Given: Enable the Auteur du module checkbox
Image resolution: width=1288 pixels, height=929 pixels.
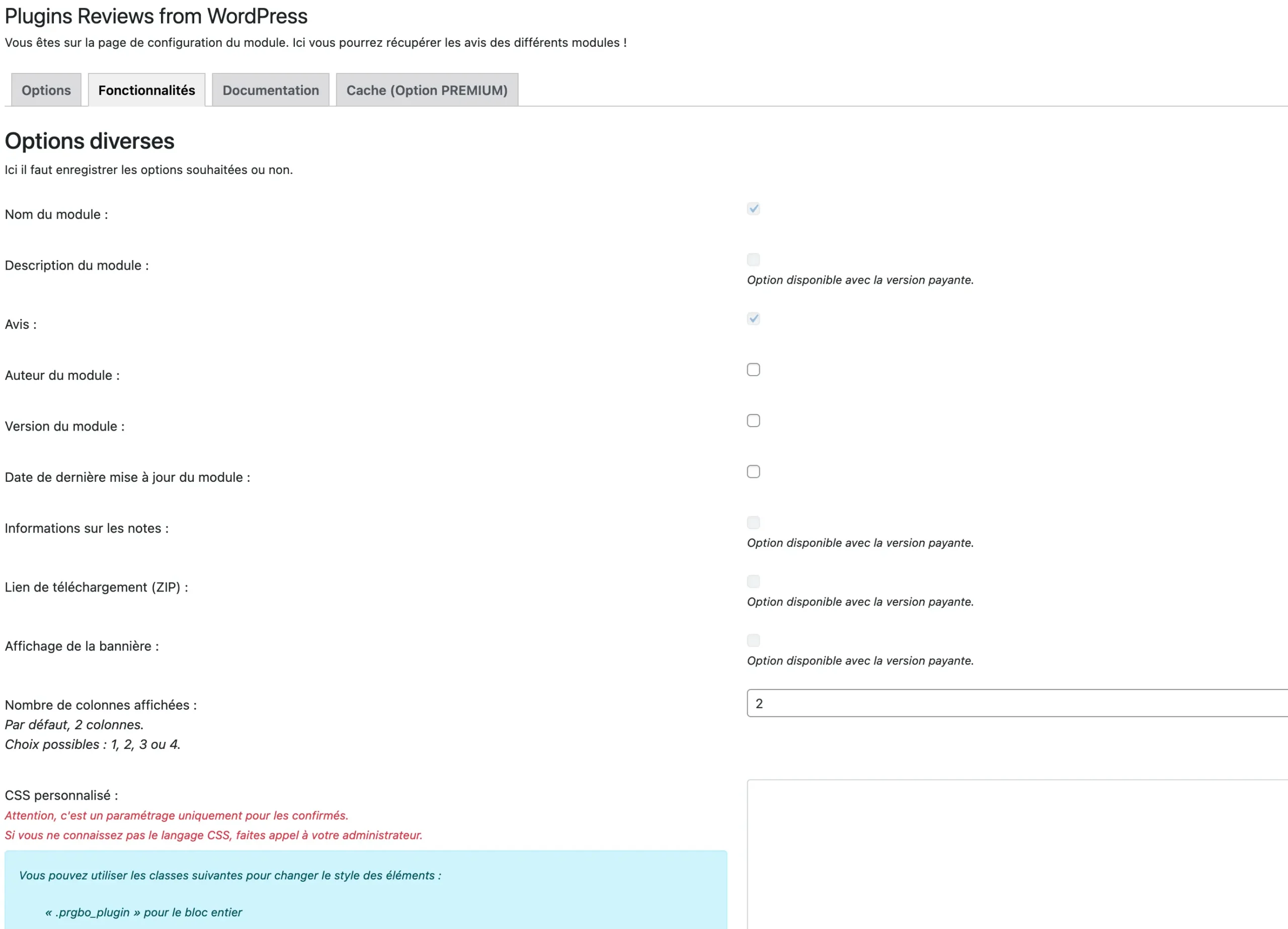Looking at the screenshot, I should pos(753,370).
